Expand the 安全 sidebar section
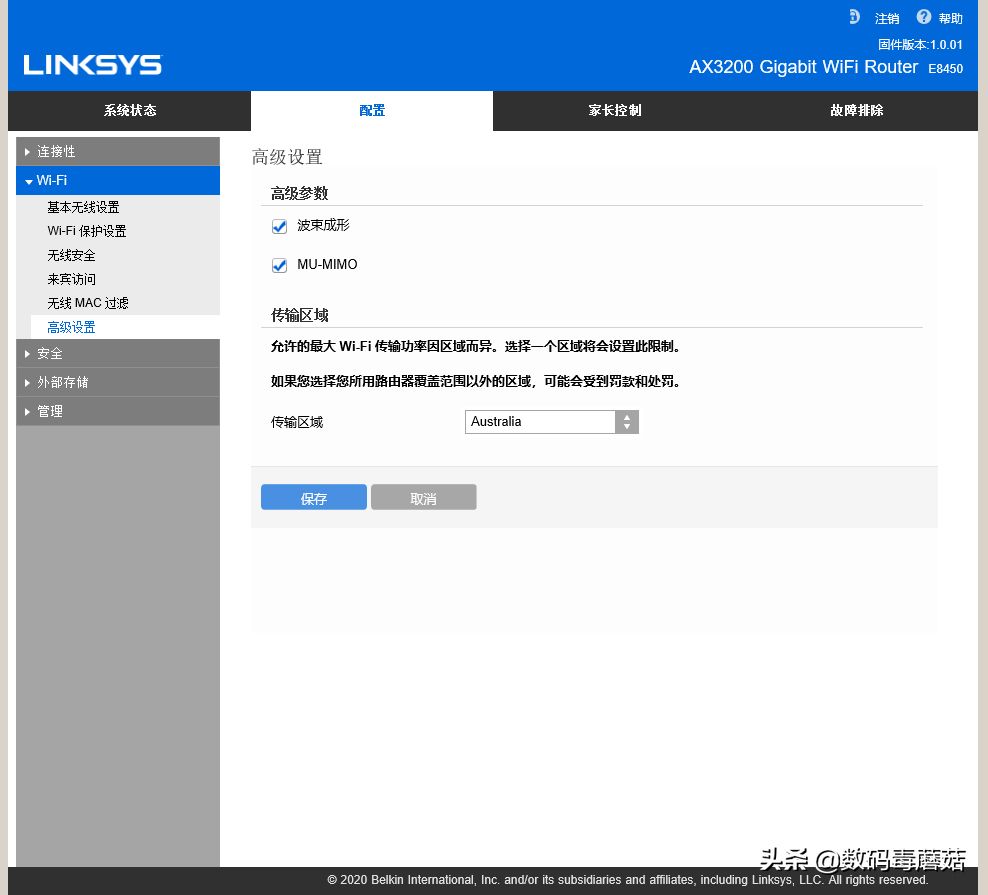 (118, 354)
